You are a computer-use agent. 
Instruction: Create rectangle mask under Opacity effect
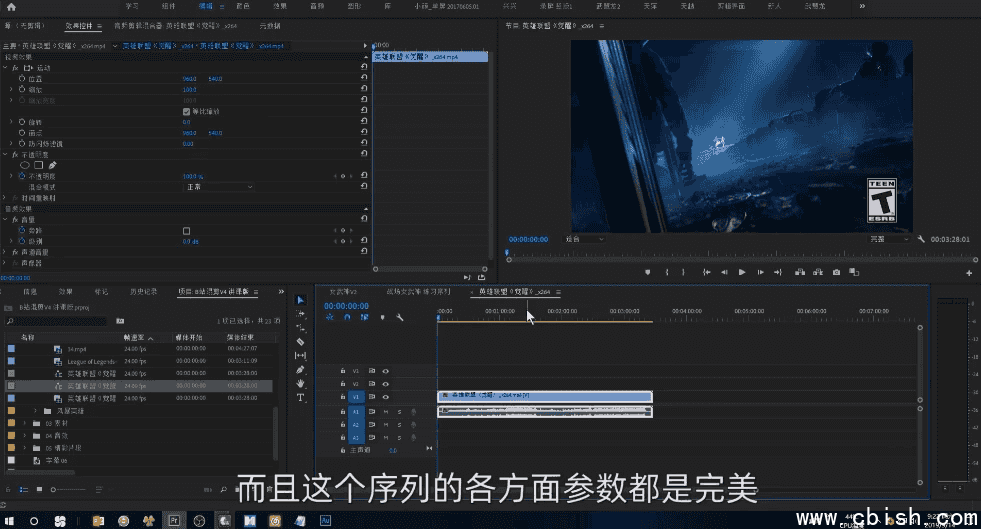[39, 165]
